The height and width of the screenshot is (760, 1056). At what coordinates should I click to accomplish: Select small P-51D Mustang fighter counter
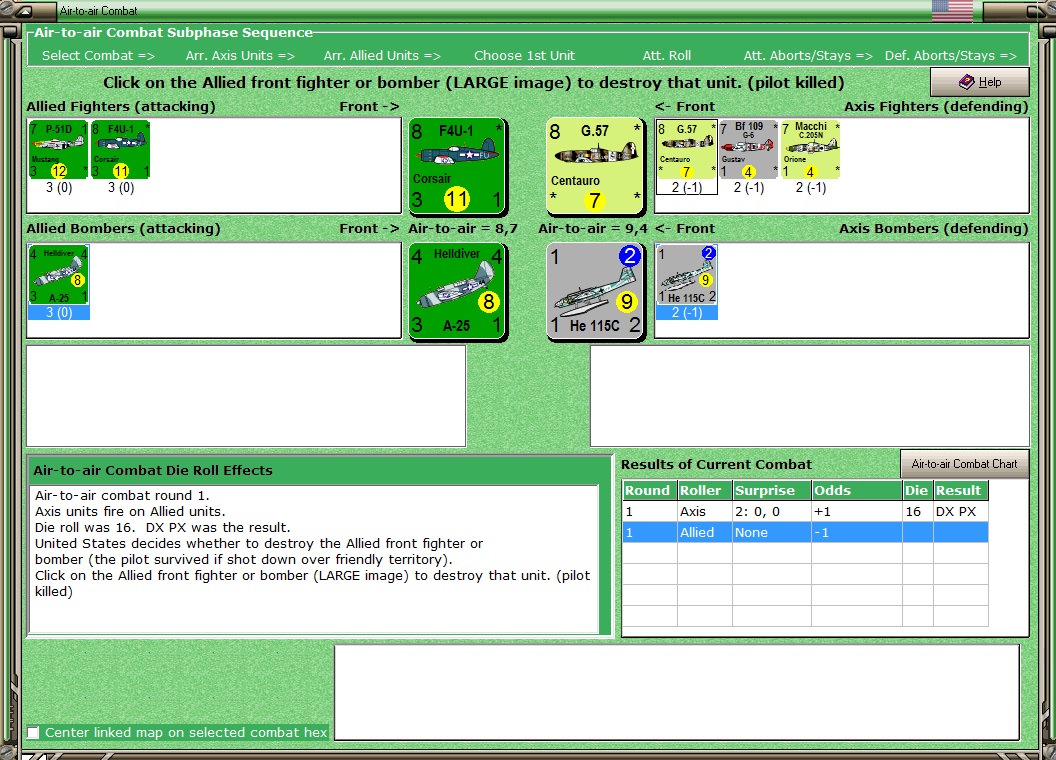coord(59,150)
